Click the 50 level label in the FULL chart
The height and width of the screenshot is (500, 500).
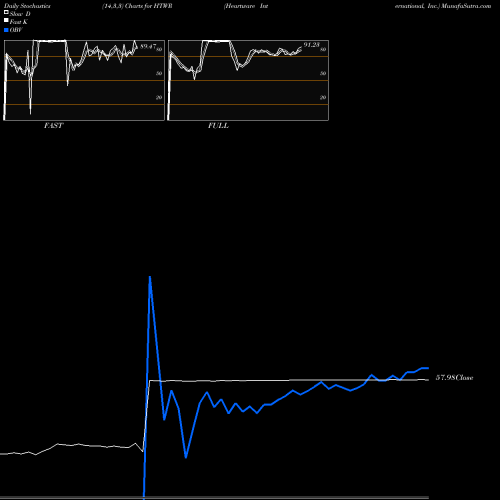point(323,73)
